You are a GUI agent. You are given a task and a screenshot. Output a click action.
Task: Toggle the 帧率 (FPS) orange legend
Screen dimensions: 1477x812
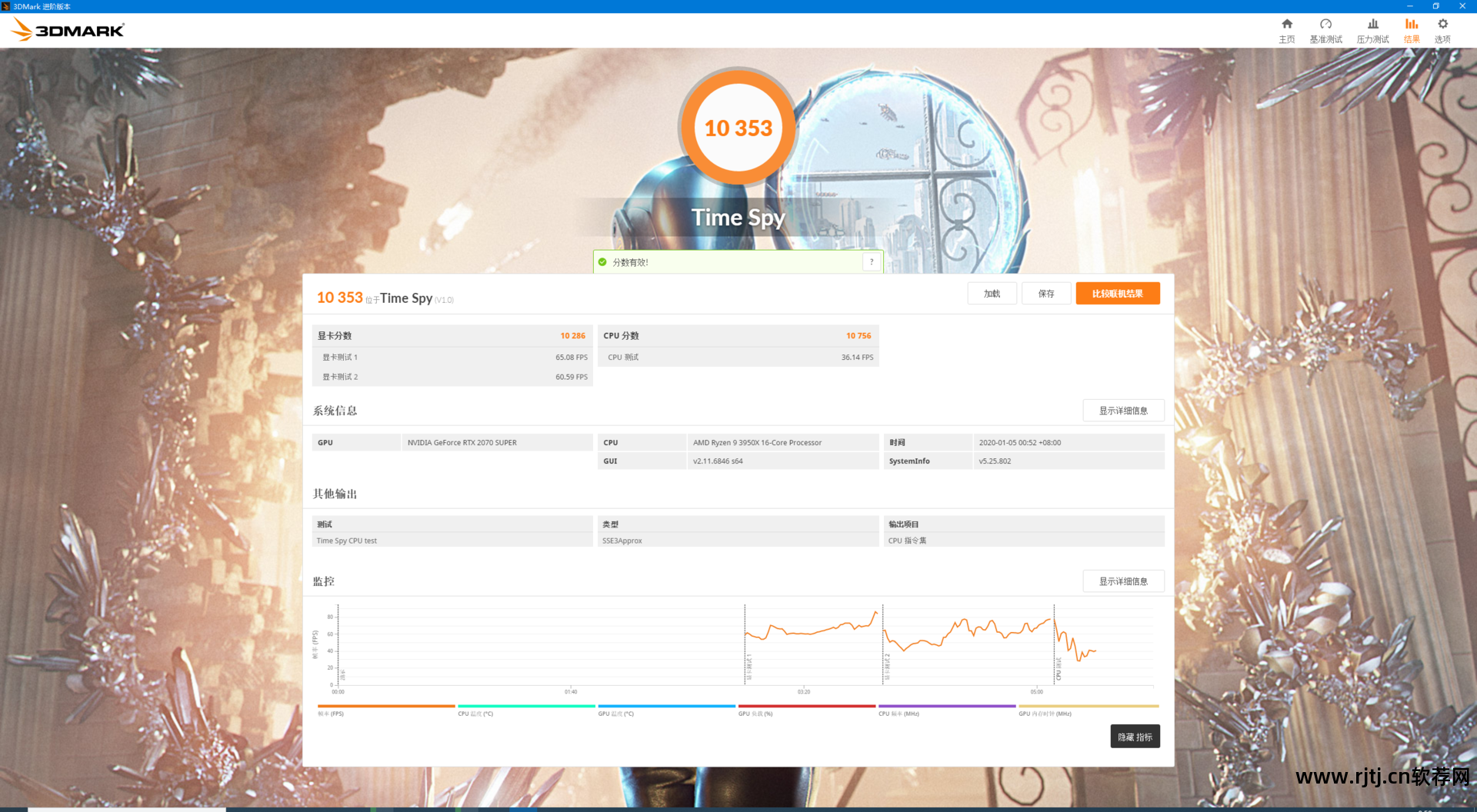386,710
